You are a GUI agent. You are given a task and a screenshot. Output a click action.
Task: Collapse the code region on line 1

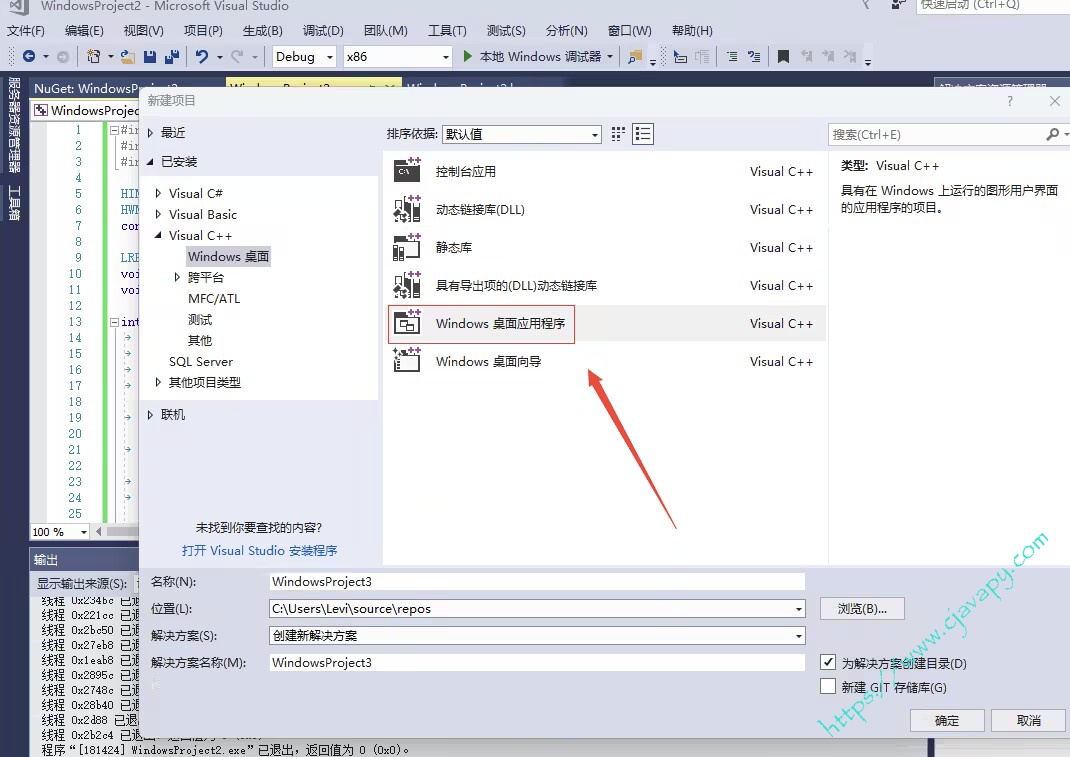pyautogui.click(x=115, y=130)
